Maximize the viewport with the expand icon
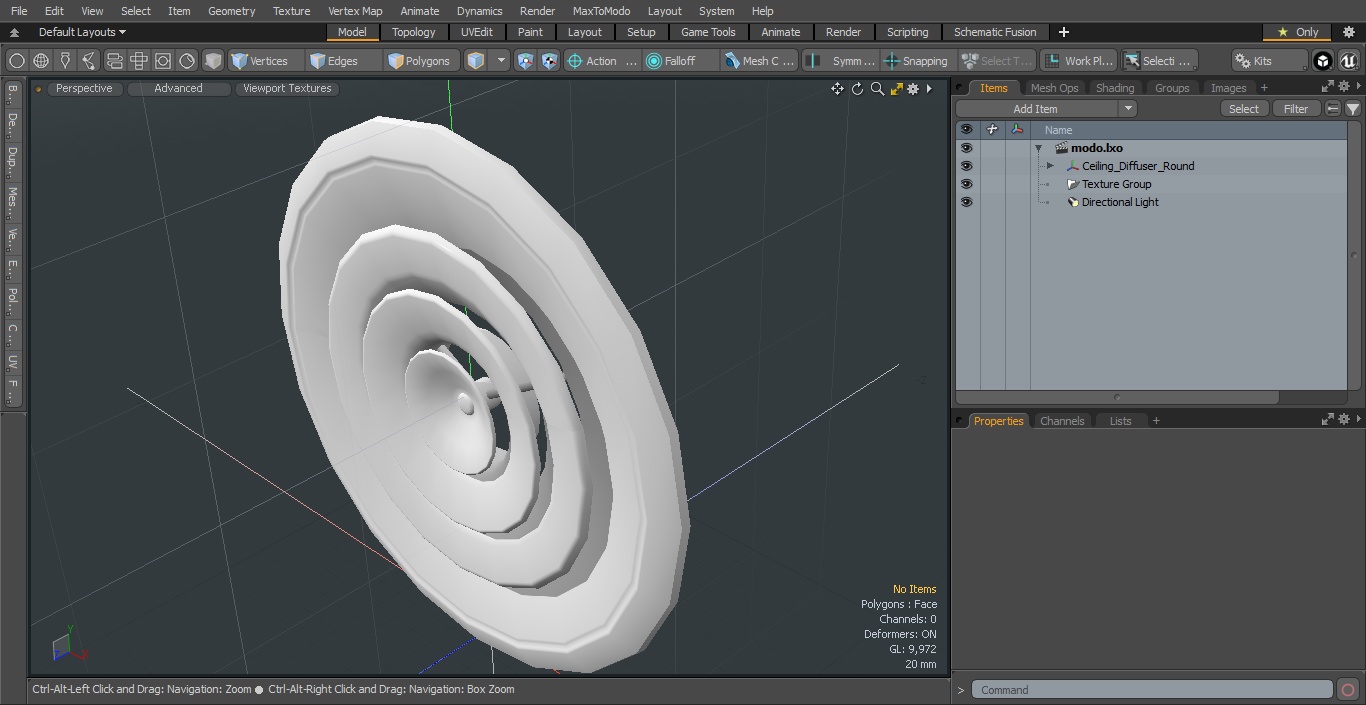1366x705 pixels. click(896, 89)
